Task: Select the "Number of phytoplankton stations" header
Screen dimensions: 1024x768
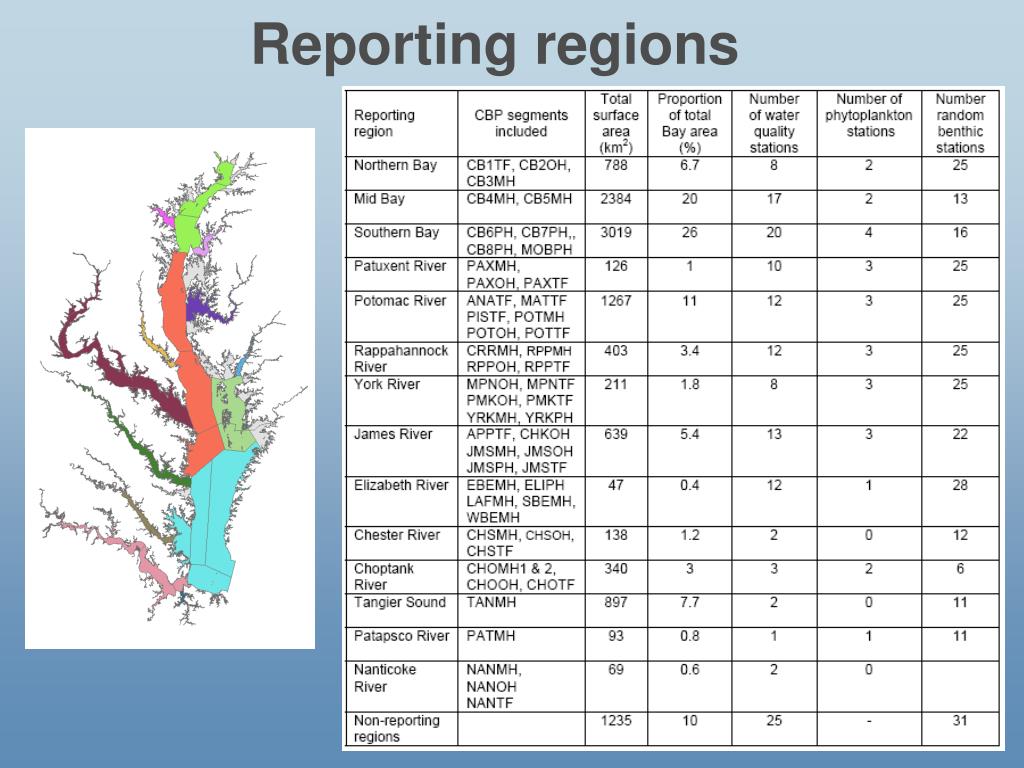Action: [868, 115]
